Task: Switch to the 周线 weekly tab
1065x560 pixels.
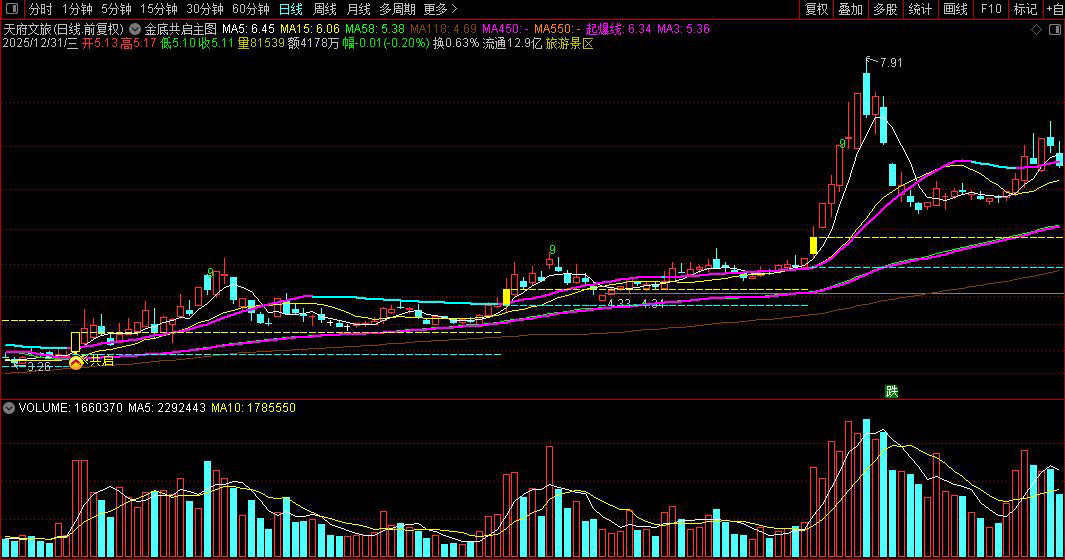Action: pyautogui.click(x=325, y=9)
